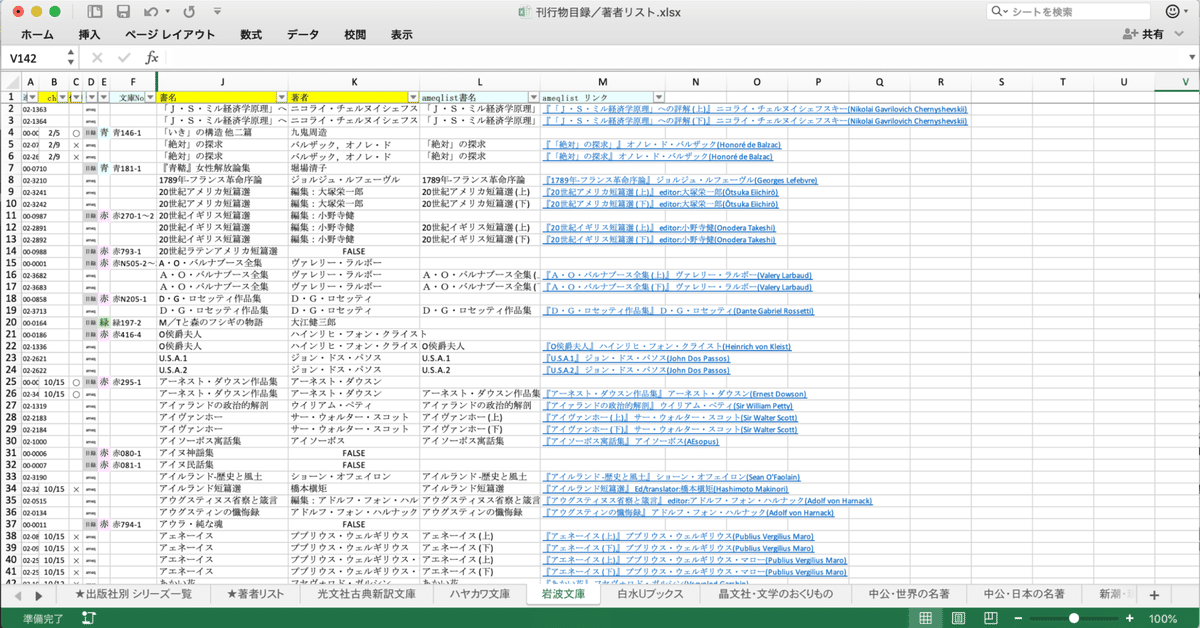Select the FALSE cell in アイヌ神謡集 row
1200x628 pixels.
coord(354,454)
